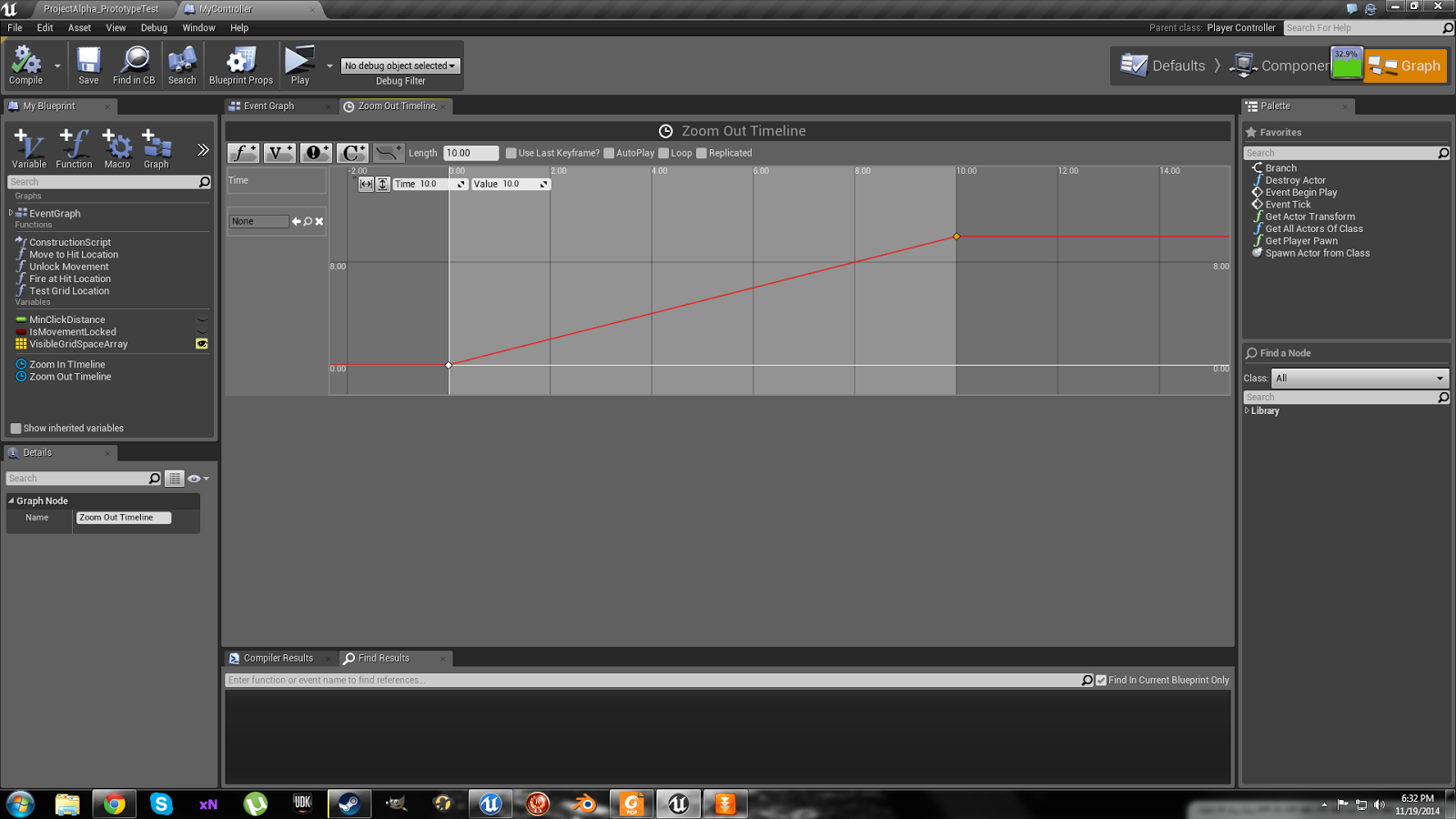Screen dimensions: 1456x819
Task: Switch to the Compiler Results tab
Action: pyautogui.click(x=278, y=658)
